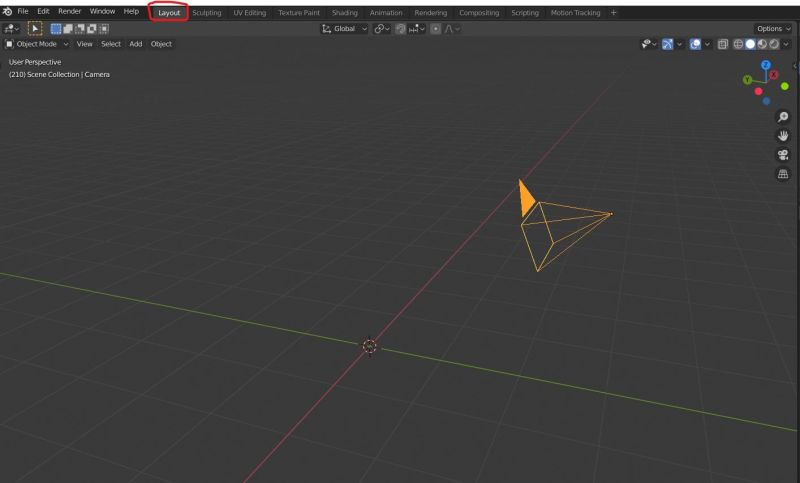The width and height of the screenshot is (800, 483).
Task: Switch to the Motion Tracking workspace tab
Action: click(x=575, y=13)
